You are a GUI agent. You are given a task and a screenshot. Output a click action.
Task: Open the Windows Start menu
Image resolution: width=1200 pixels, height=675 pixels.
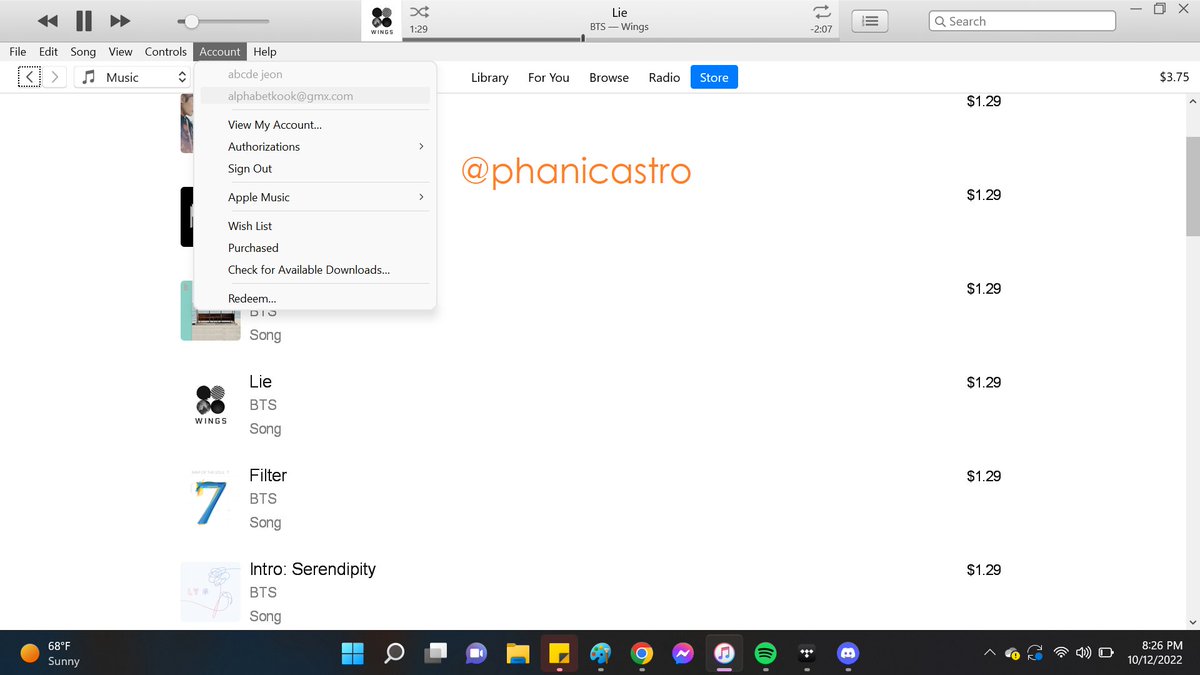(x=352, y=653)
